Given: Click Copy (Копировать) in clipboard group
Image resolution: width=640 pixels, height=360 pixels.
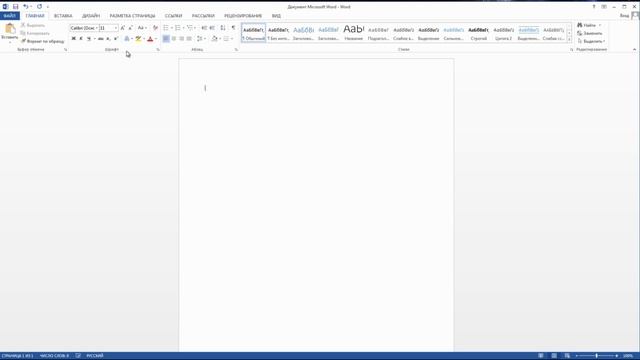Looking at the screenshot, I should (35, 33).
